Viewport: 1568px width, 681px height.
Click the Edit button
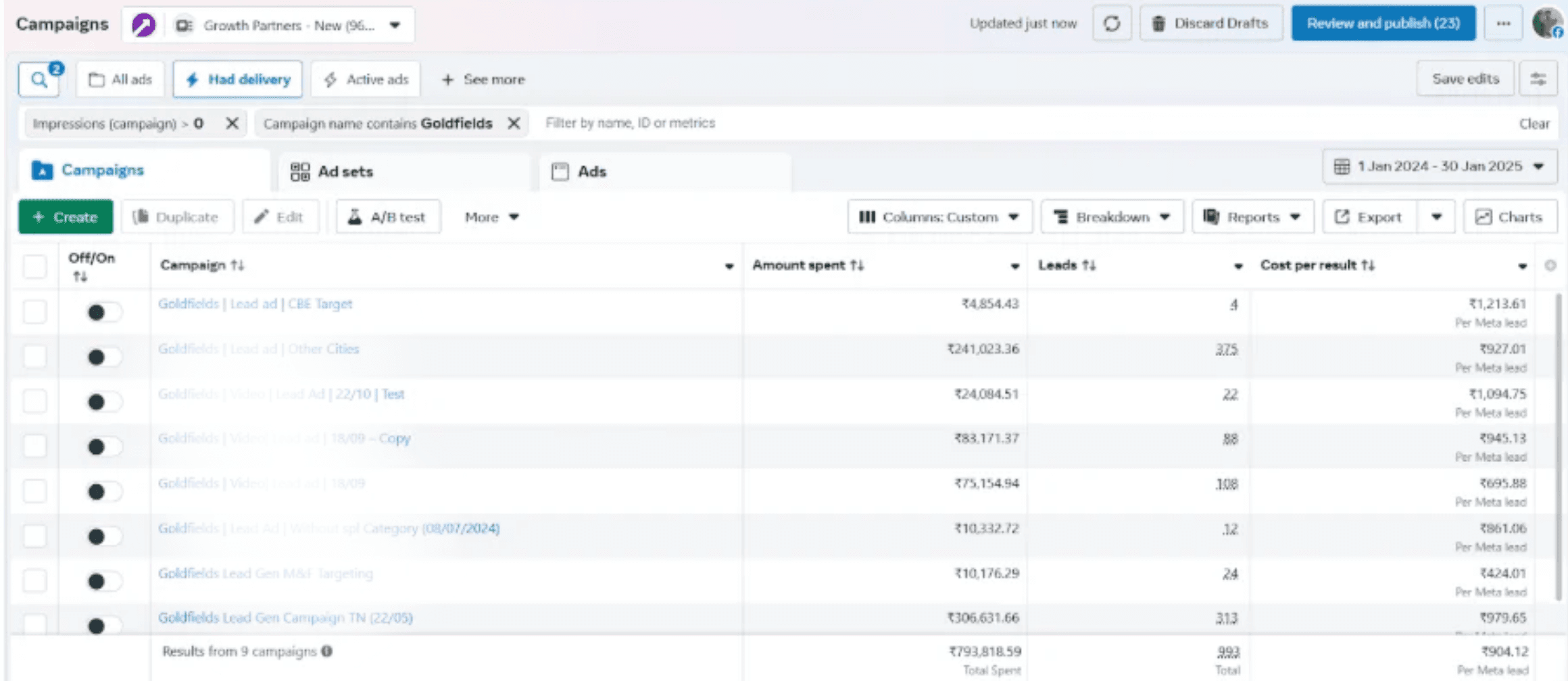coord(280,217)
